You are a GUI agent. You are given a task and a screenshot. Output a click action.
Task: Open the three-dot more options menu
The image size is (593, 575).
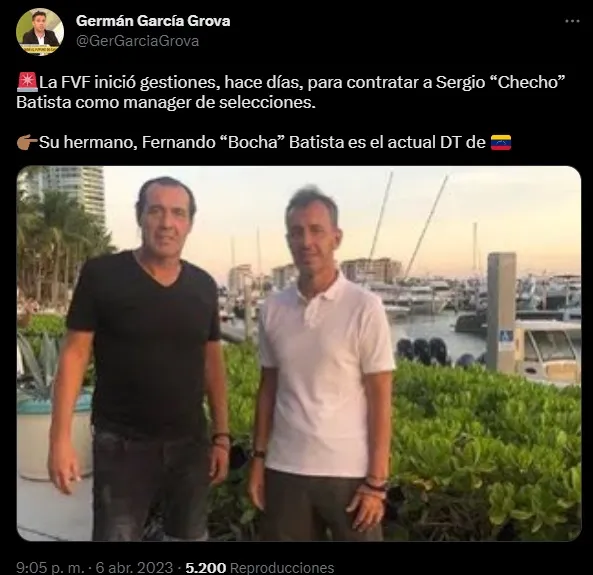[x=572, y=21]
